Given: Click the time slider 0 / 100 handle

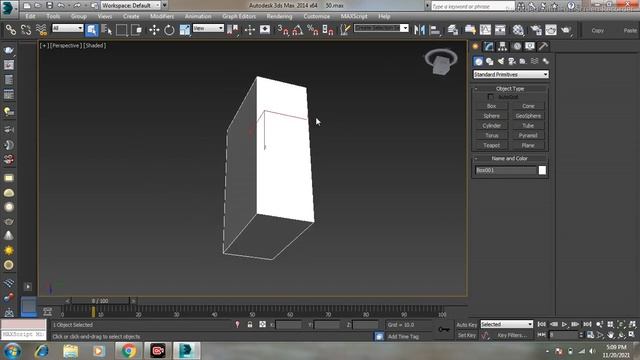Looking at the screenshot, I should pos(100,301).
